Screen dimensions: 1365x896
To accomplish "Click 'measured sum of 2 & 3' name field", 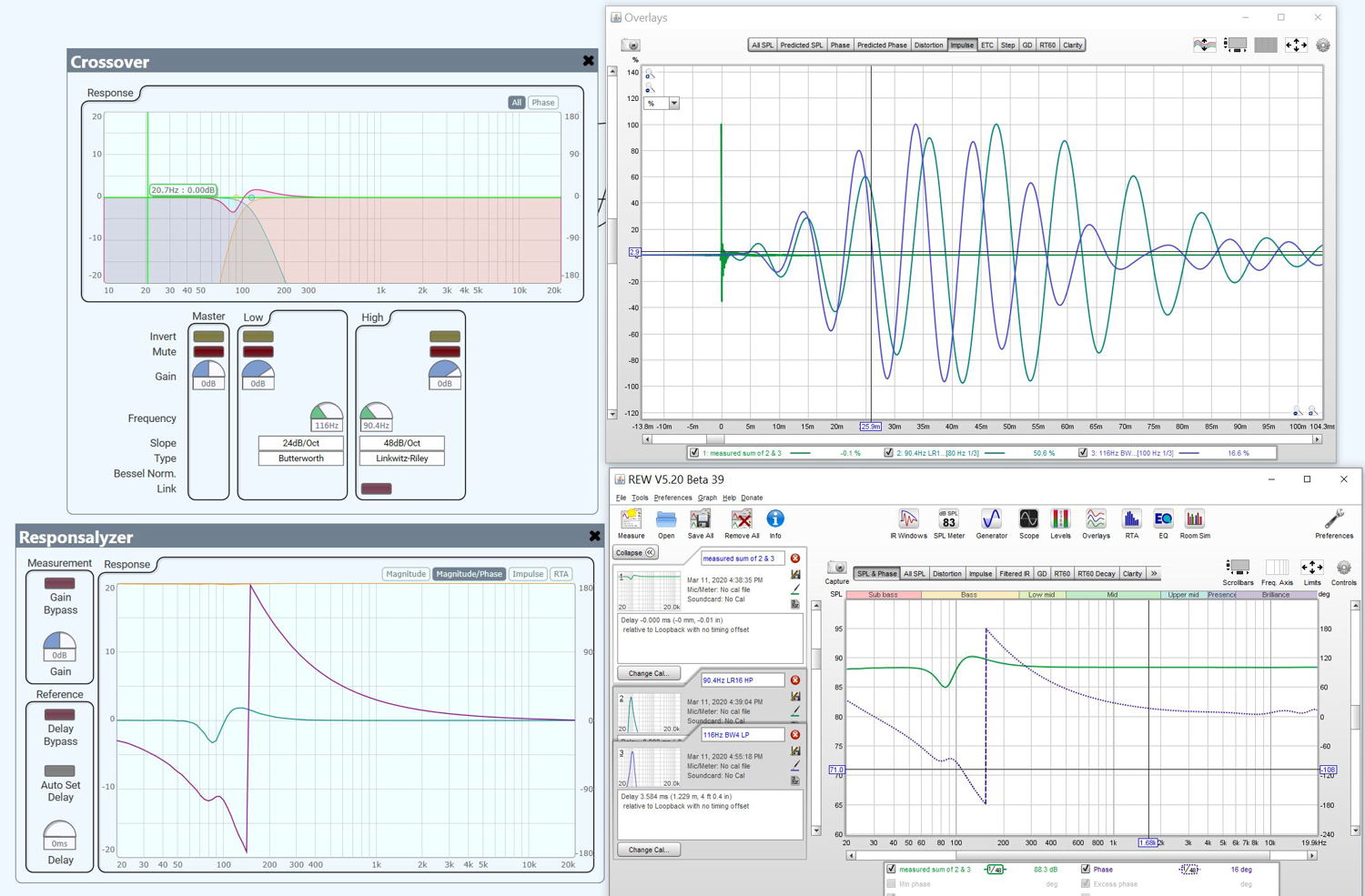I will point(743,559).
